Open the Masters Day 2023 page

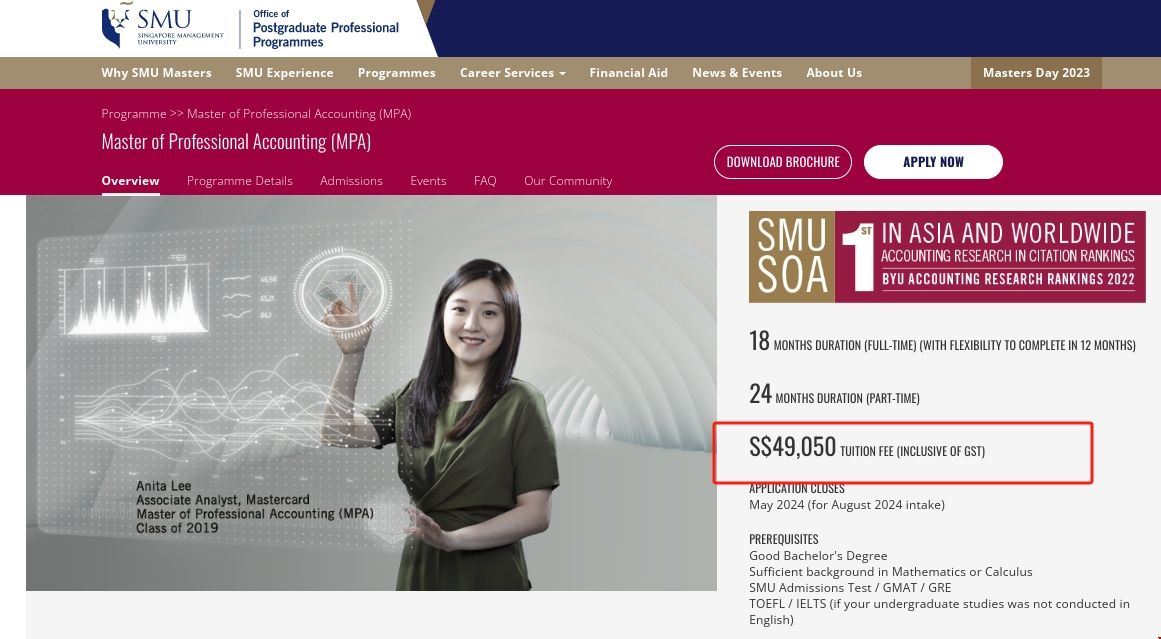(x=1035, y=72)
